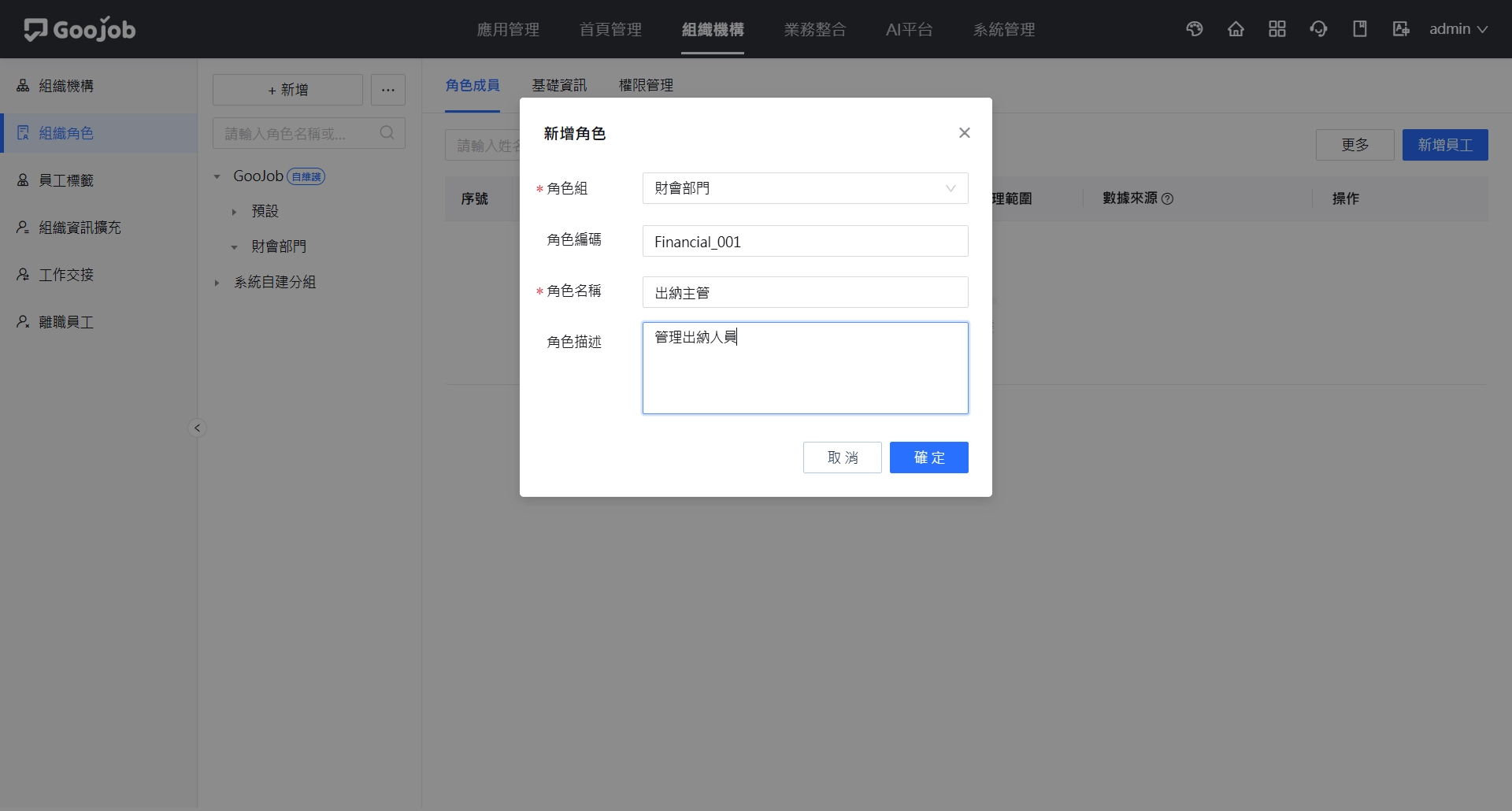Open 首頁管理 in top navigation
This screenshot has height=811, width=1512.
(610, 29)
